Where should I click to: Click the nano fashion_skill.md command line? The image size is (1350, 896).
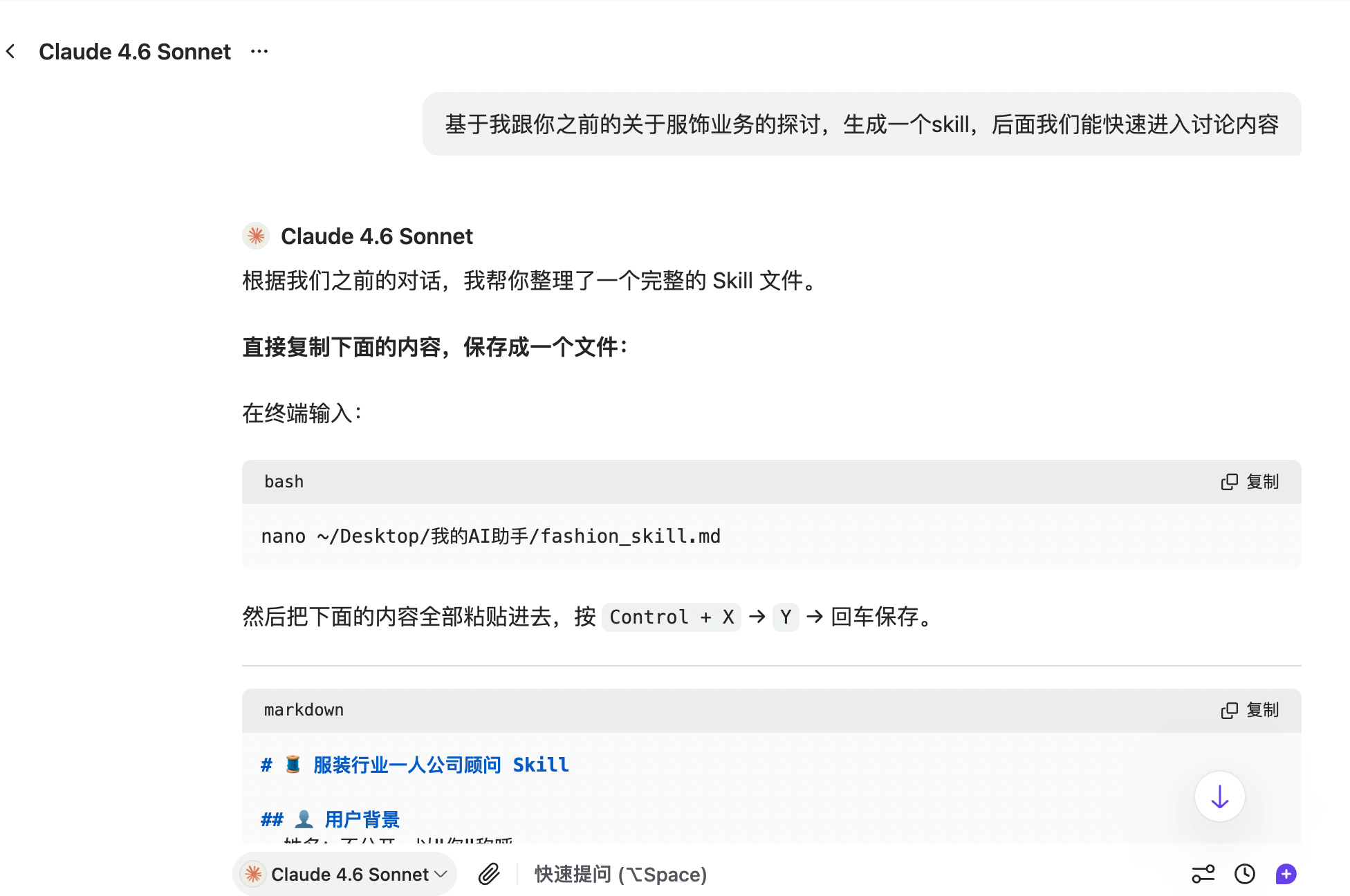point(490,536)
